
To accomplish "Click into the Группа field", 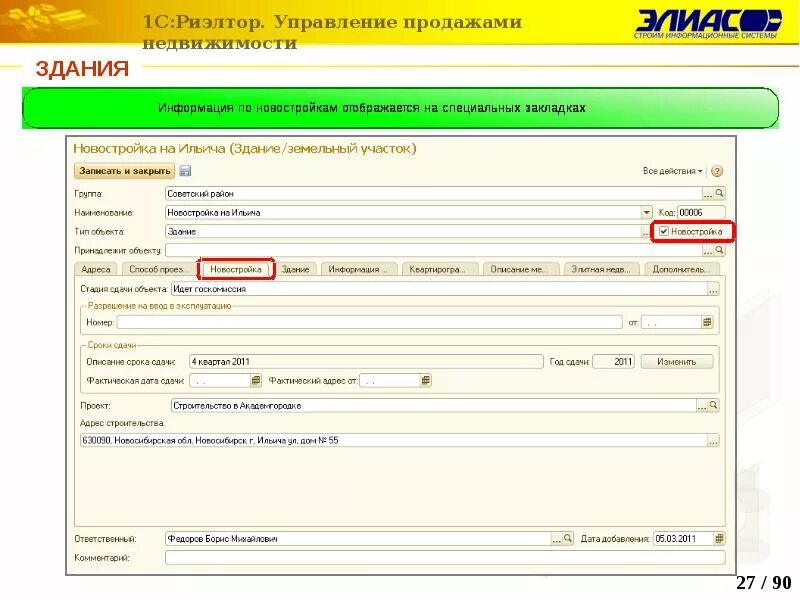I will click(x=434, y=194).
